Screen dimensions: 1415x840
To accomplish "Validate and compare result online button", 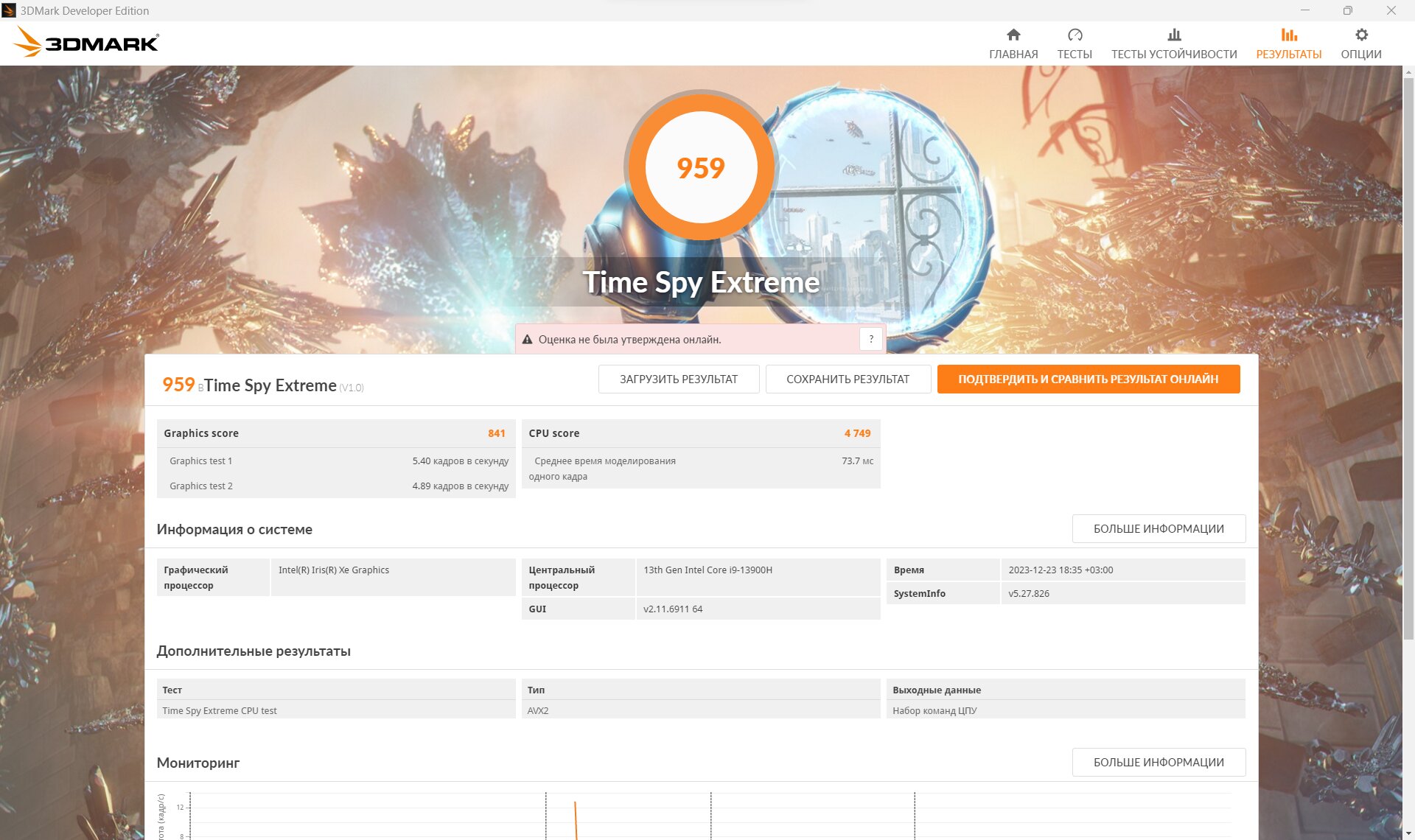I will [1088, 379].
